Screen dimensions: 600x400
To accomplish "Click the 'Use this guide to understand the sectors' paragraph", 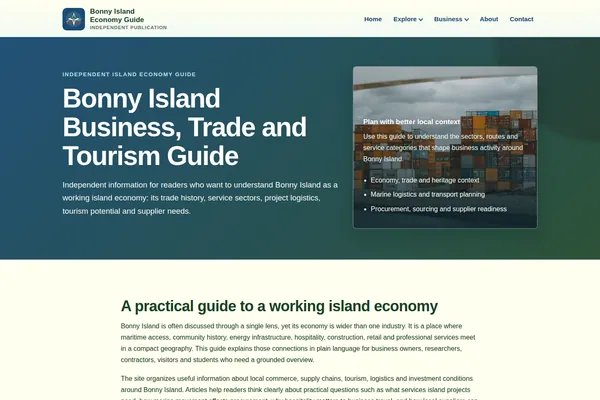I will tap(443, 148).
